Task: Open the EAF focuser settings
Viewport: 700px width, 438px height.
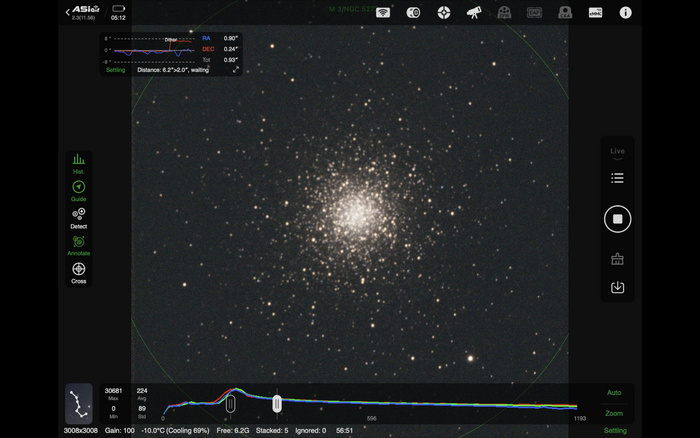Action: pos(534,13)
